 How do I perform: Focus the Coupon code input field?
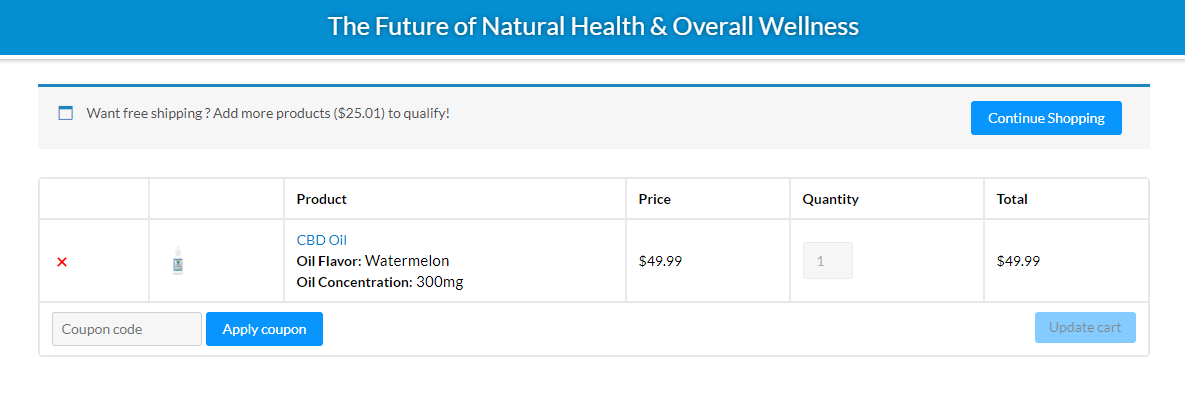[127, 329]
